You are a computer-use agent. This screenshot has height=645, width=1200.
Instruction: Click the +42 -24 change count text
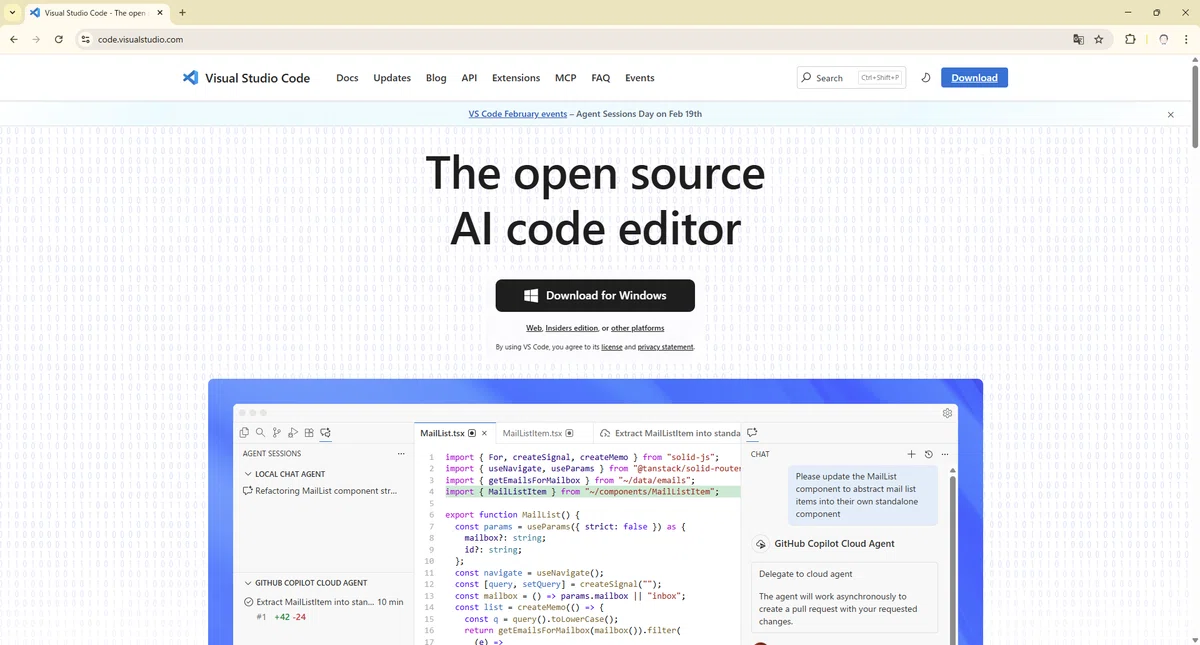pyautogui.click(x=290, y=617)
